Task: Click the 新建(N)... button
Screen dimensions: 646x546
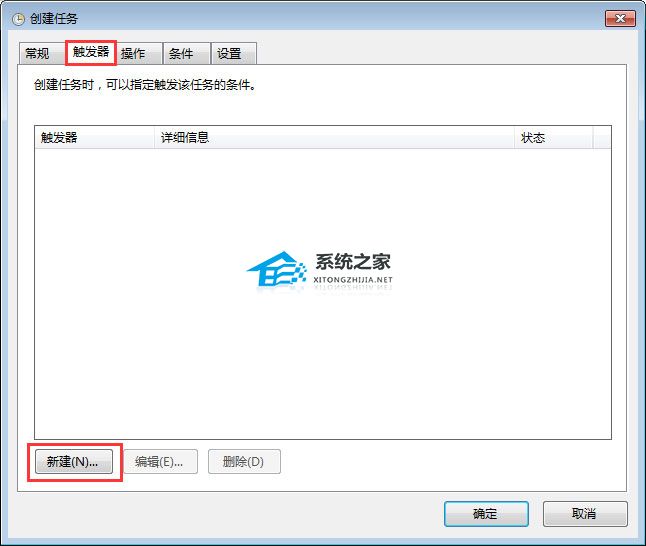Action: coord(74,462)
